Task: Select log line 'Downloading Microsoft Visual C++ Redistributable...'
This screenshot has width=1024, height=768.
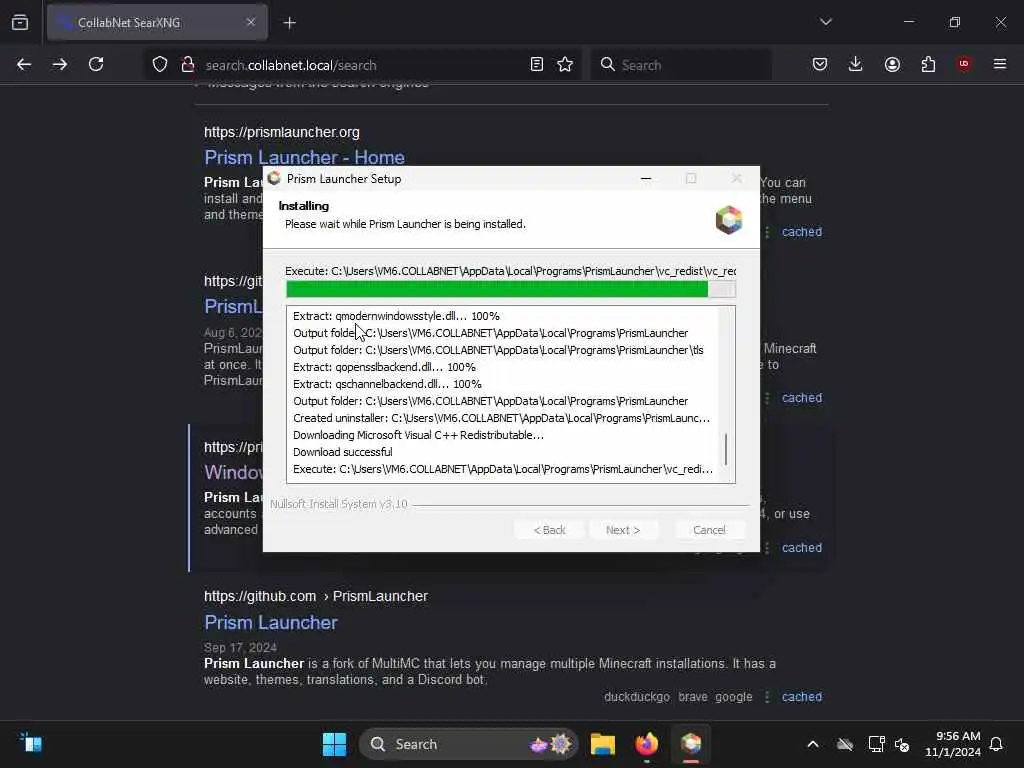Action: (418, 435)
